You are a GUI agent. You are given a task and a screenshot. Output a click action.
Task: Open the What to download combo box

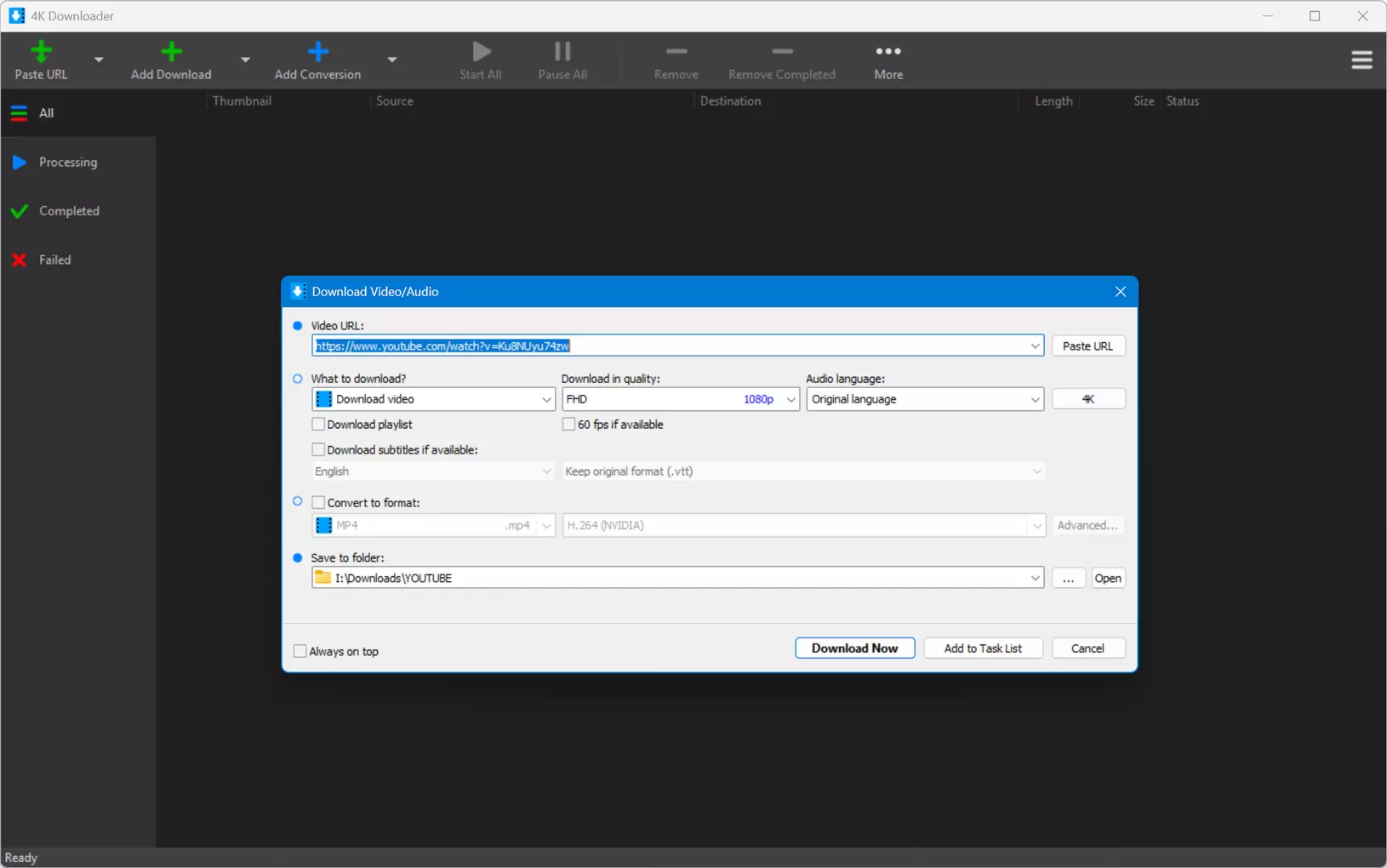434,399
